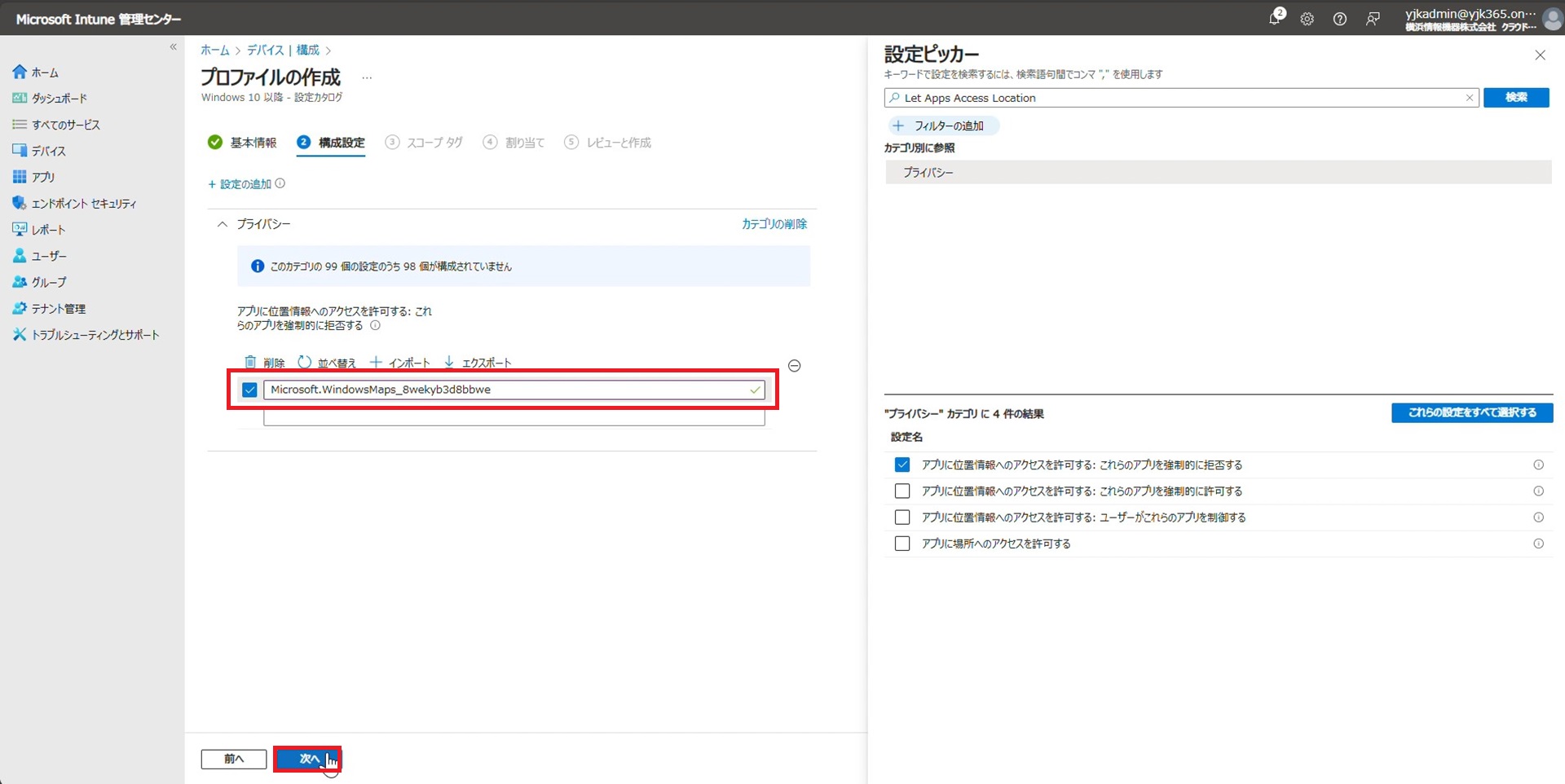Open notifications bell icon
The width and height of the screenshot is (1565, 784).
click(x=1275, y=18)
